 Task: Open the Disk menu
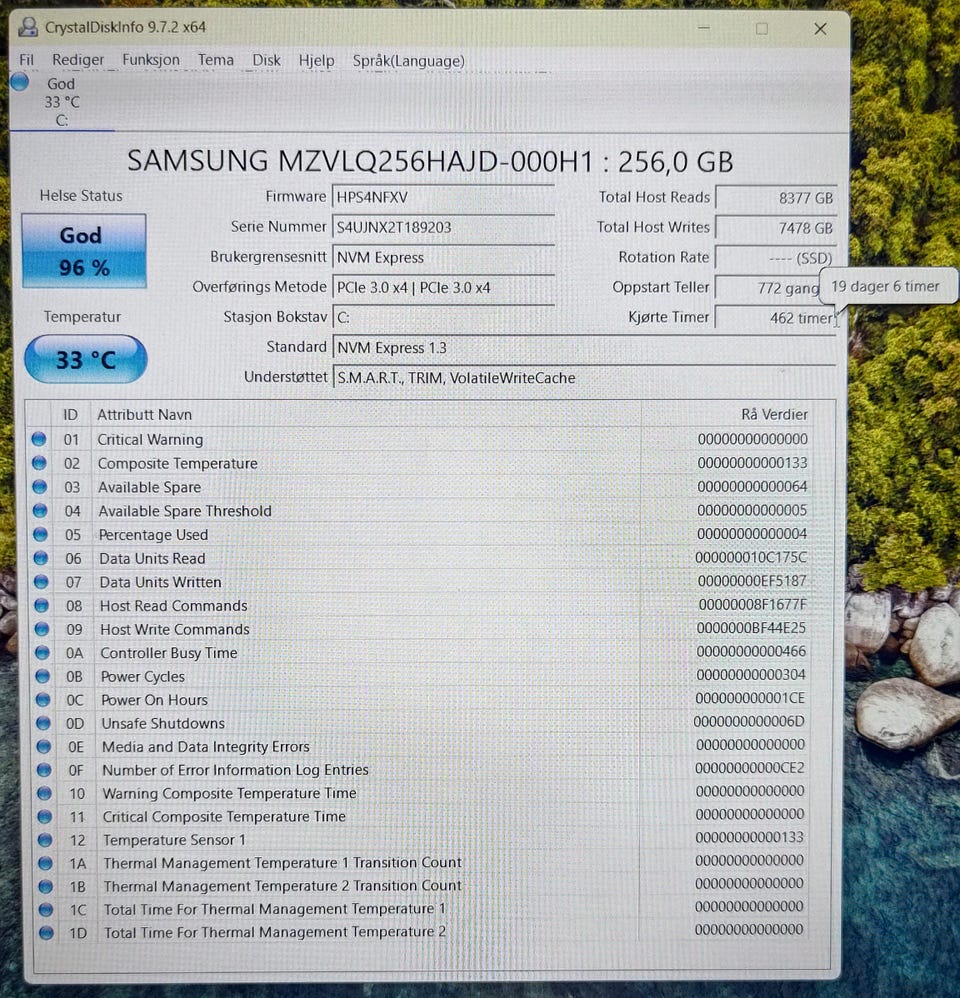[266, 60]
